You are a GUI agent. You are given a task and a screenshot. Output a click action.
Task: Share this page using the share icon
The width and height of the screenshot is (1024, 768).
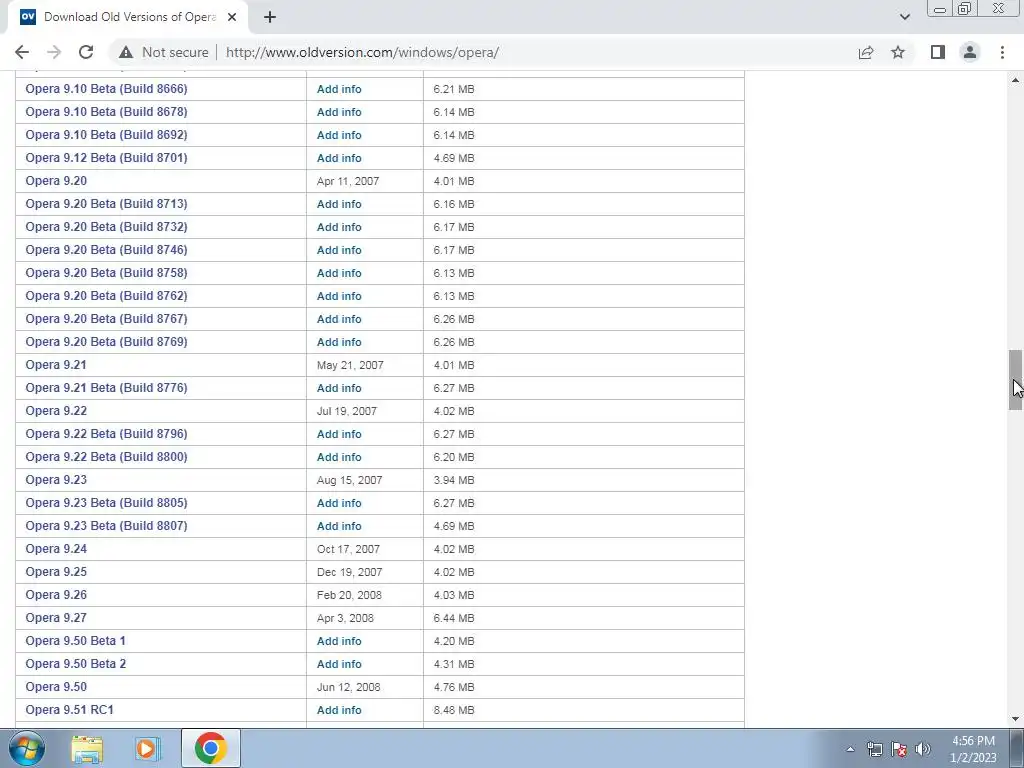pyautogui.click(x=866, y=52)
